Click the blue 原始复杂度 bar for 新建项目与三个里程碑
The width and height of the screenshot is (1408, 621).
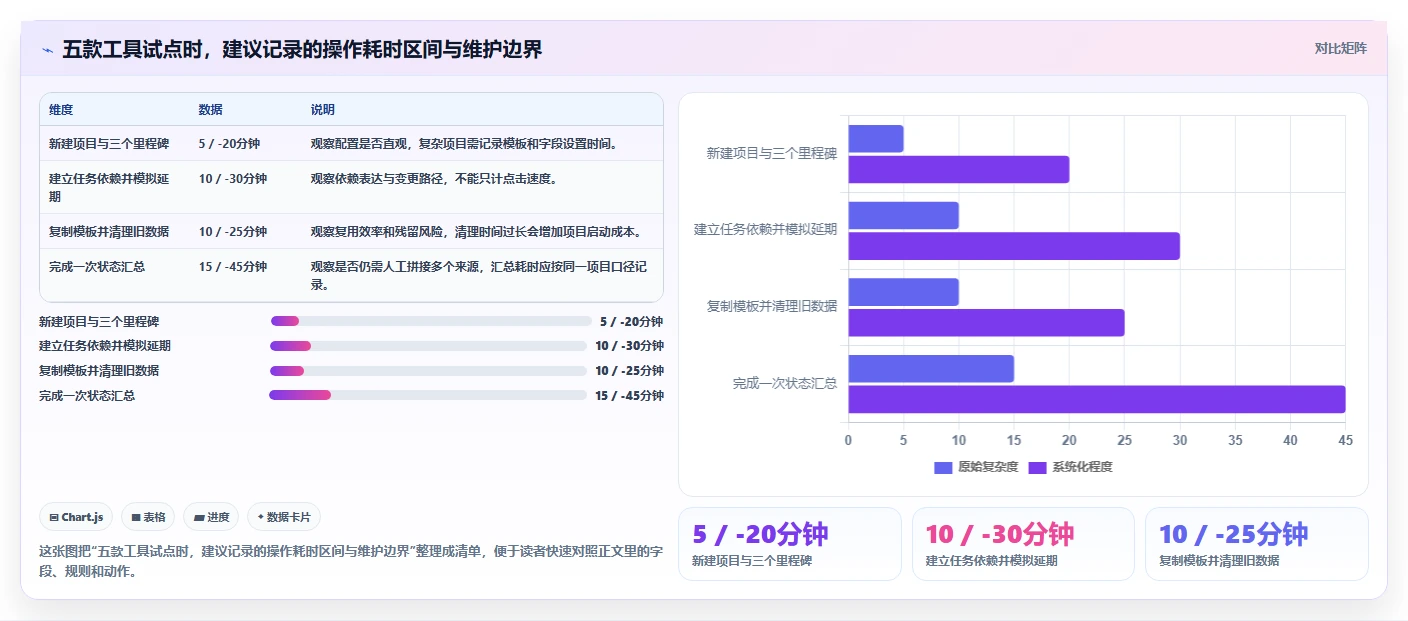click(x=876, y=139)
